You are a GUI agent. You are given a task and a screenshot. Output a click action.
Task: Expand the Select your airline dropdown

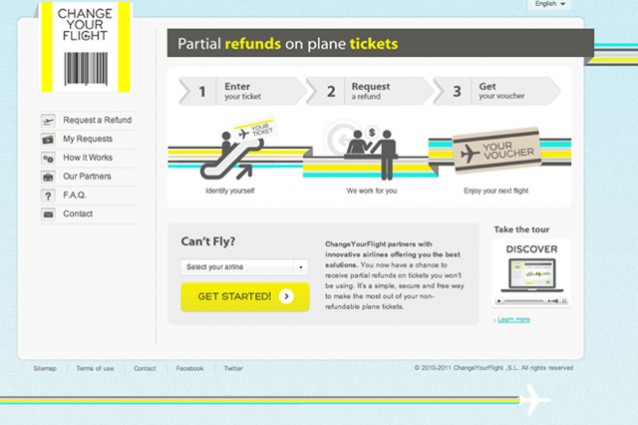pyautogui.click(x=244, y=267)
